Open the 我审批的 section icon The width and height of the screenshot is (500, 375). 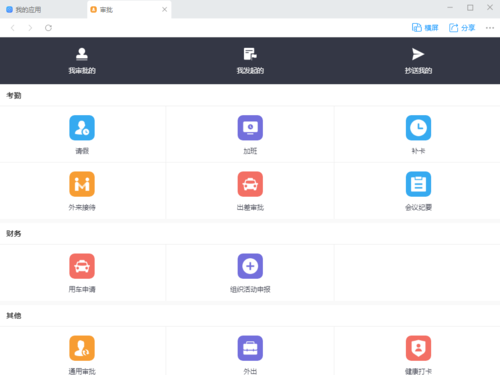(x=82, y=54)
